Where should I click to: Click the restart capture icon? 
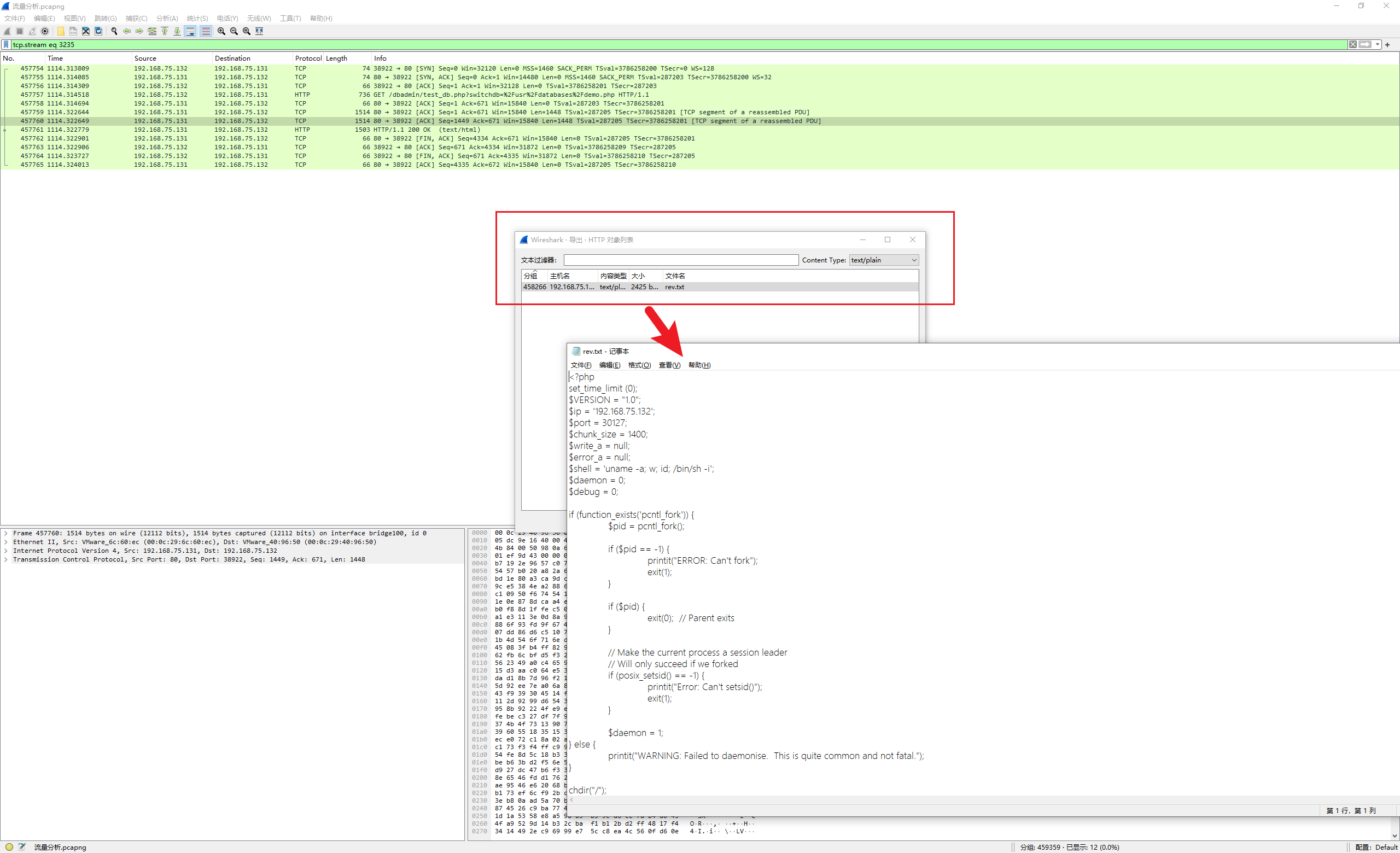32,31
